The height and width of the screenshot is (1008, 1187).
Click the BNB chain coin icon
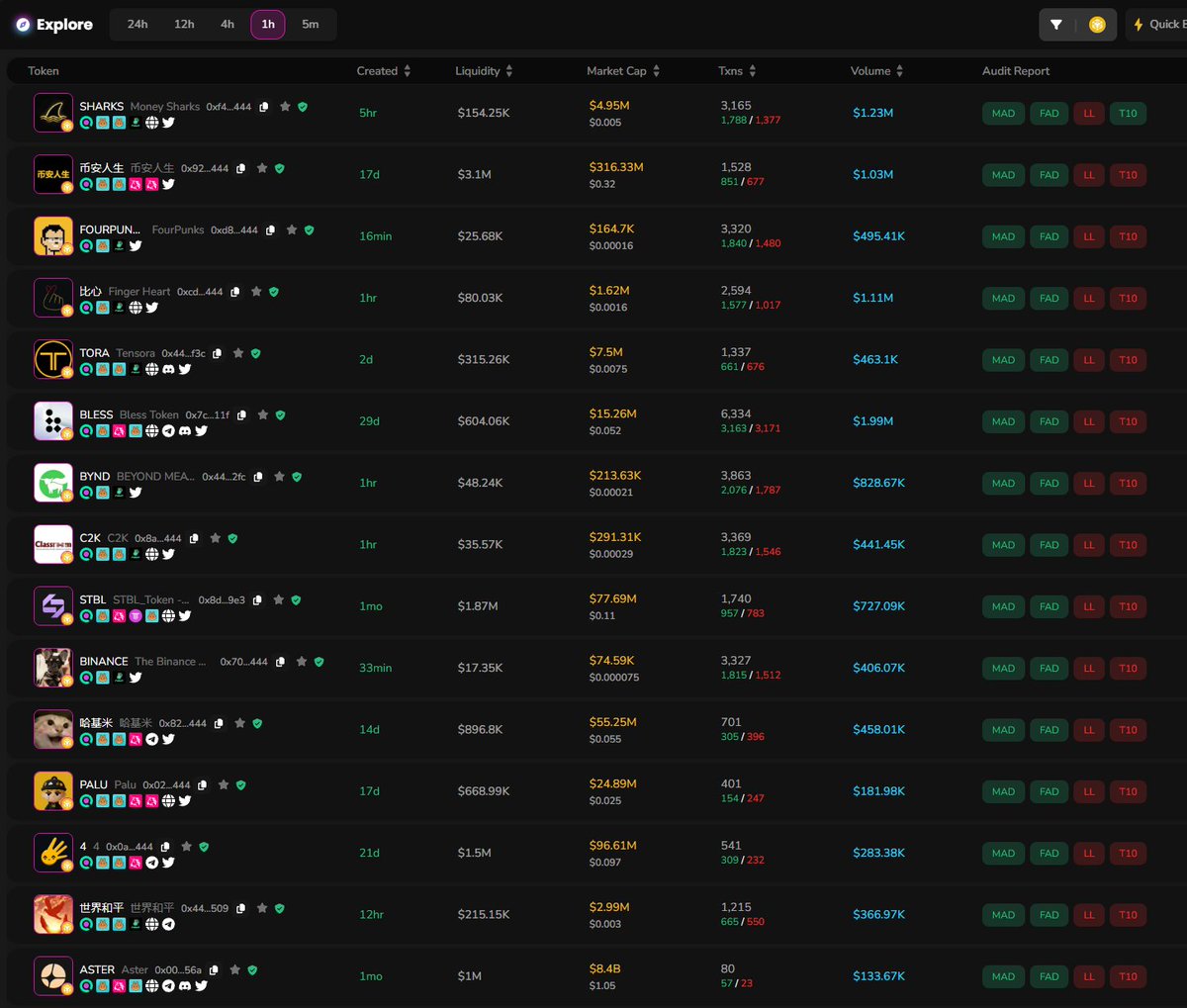[x=1097, y=25]
